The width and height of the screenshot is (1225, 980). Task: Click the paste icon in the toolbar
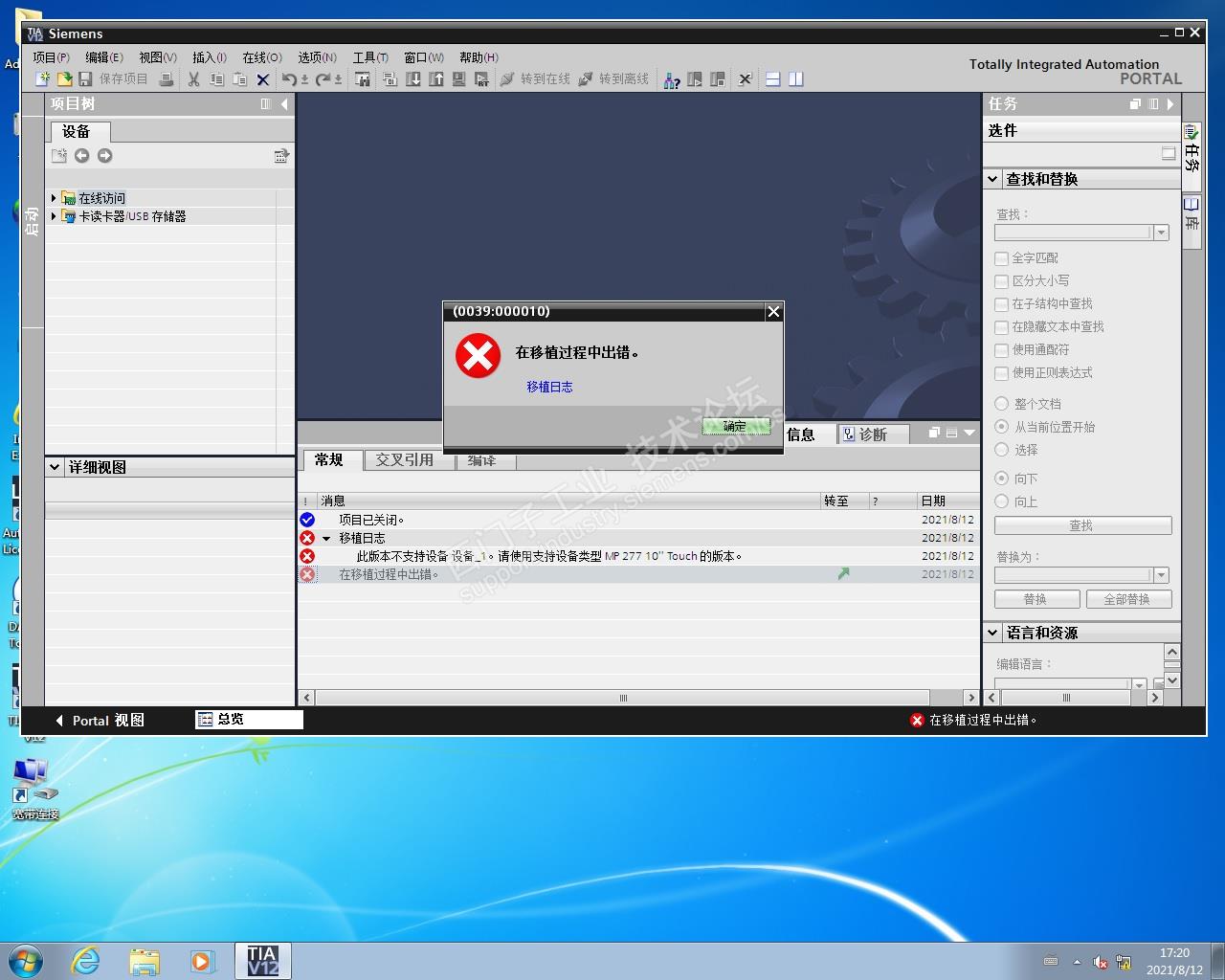point(240,79)
